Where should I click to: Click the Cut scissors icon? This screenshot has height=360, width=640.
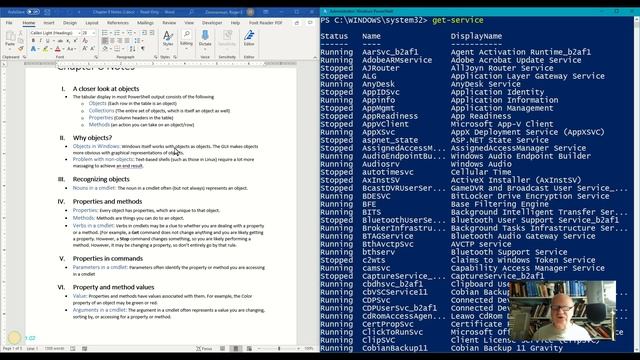pyautogui.click(x=21, y=33)
